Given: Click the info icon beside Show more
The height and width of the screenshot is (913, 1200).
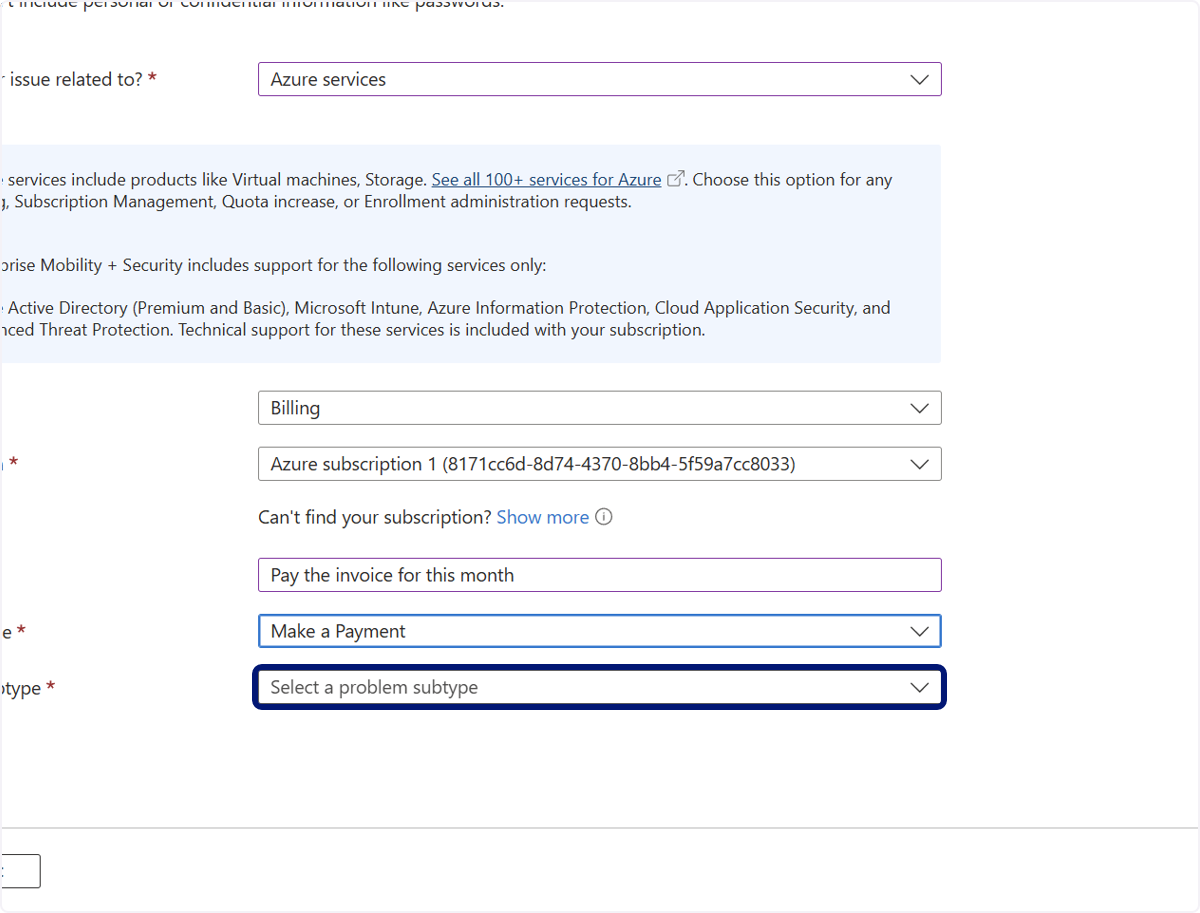Looking at the screenshot, I should [x=603, y=517].
